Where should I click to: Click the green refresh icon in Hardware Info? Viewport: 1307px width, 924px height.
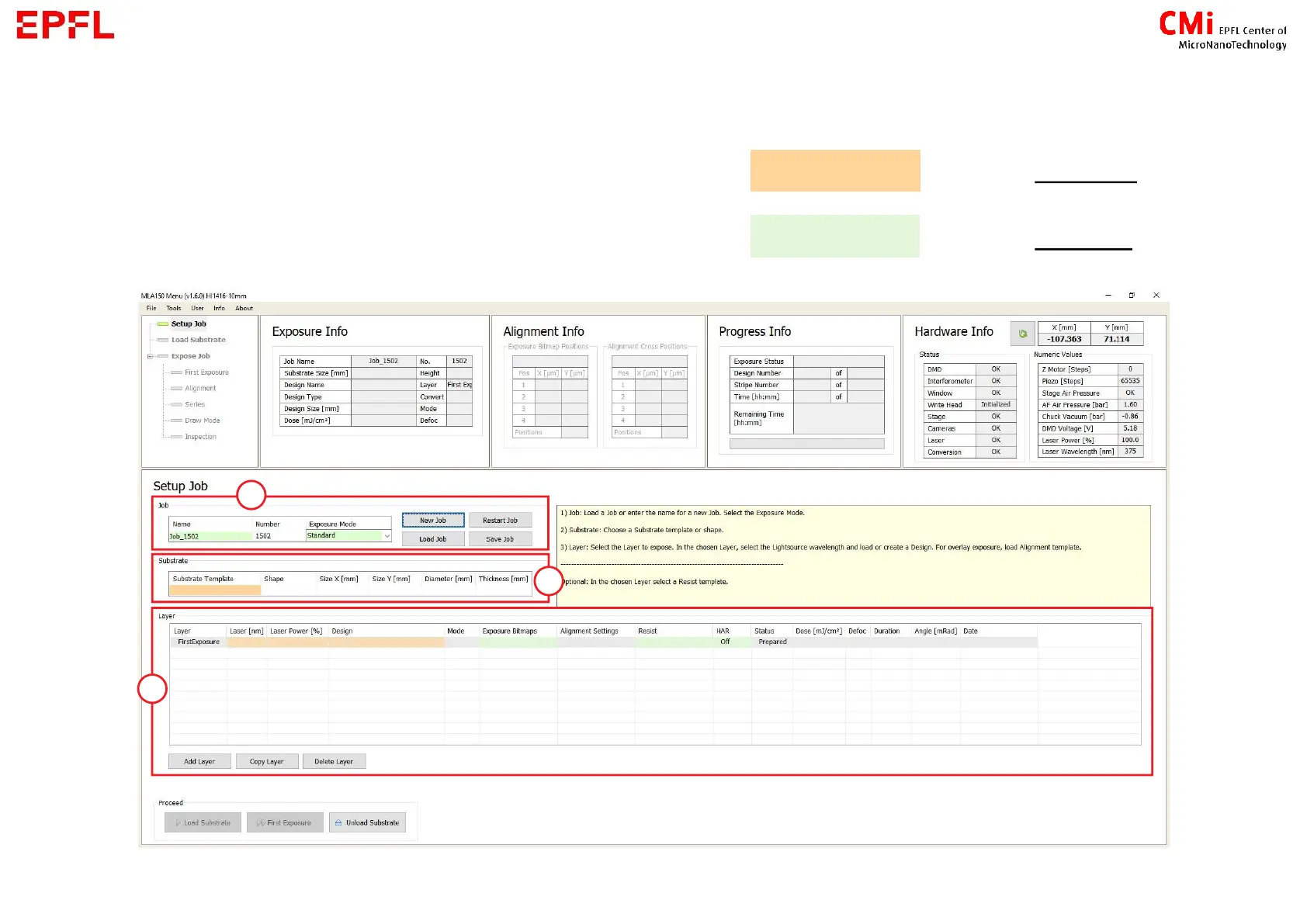[1022, 334]
